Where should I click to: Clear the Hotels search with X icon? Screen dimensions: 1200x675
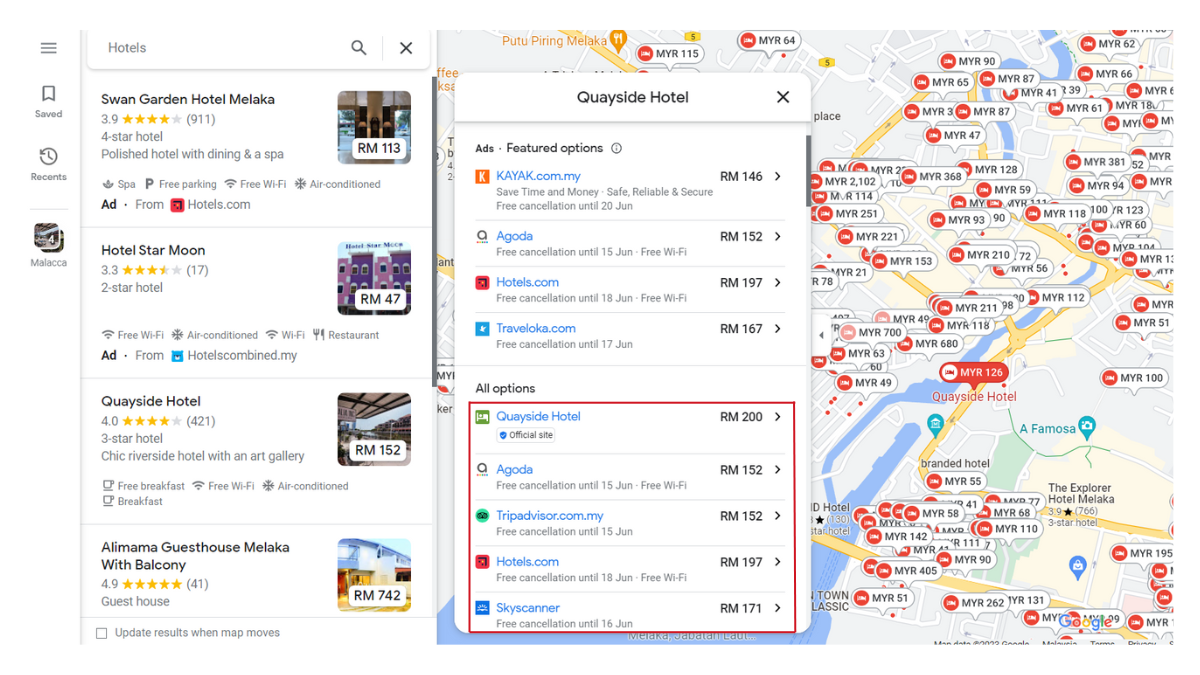click(406, 48)
